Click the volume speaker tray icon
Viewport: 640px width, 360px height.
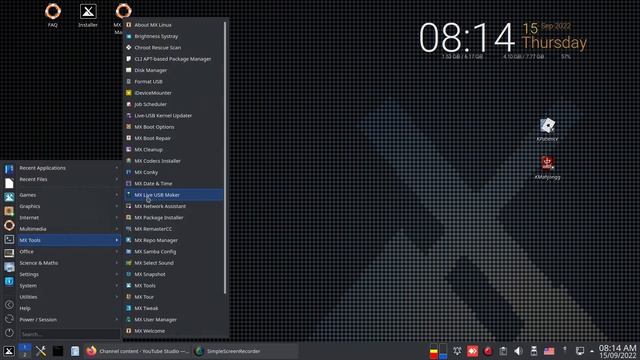pos(518,351)
